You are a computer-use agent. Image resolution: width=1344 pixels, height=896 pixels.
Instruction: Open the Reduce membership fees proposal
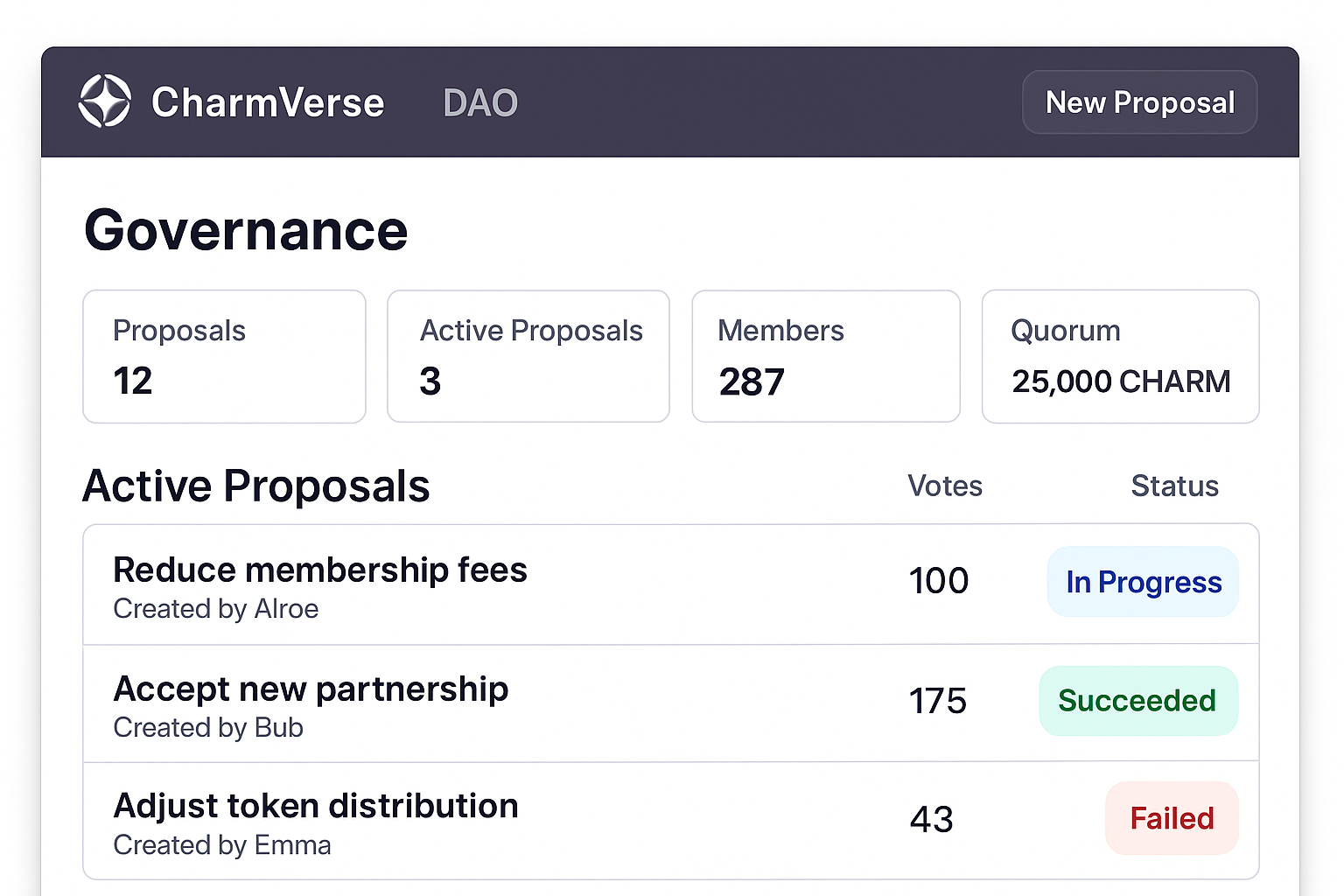pyautogui.click(x=319, y=569)
